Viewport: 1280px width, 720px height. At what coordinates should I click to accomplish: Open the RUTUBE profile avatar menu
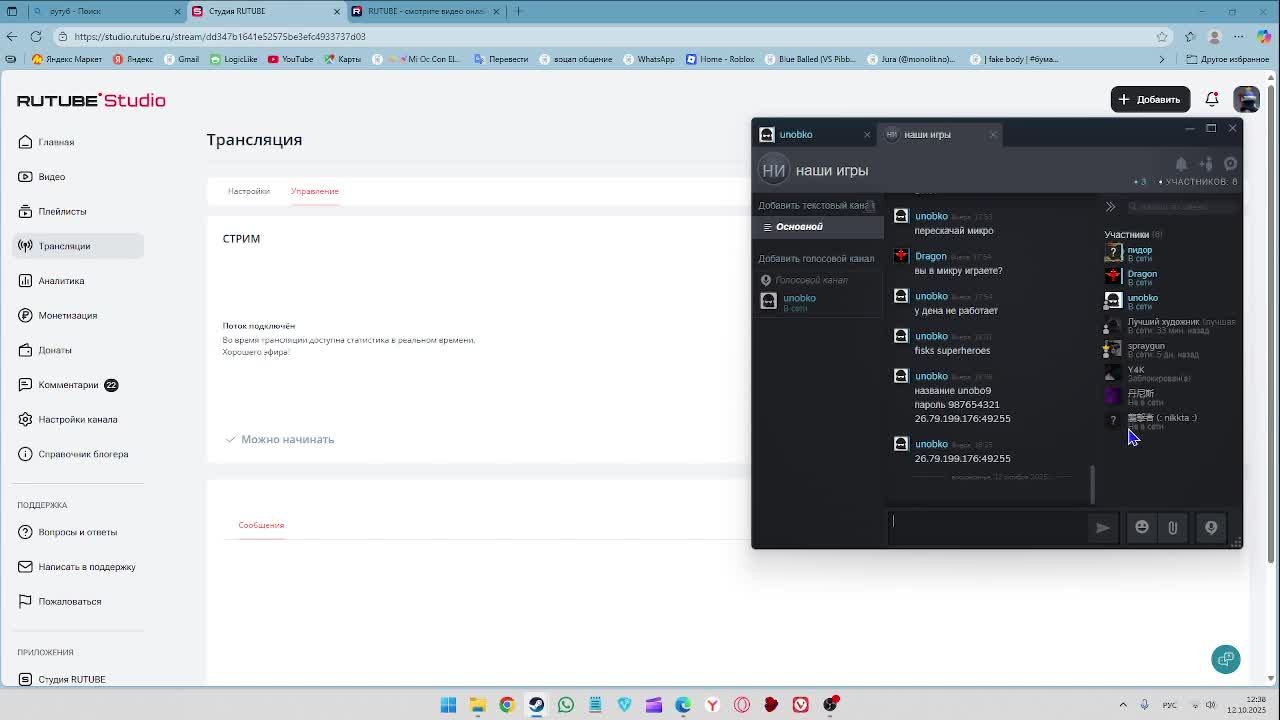click(1246, 99)
